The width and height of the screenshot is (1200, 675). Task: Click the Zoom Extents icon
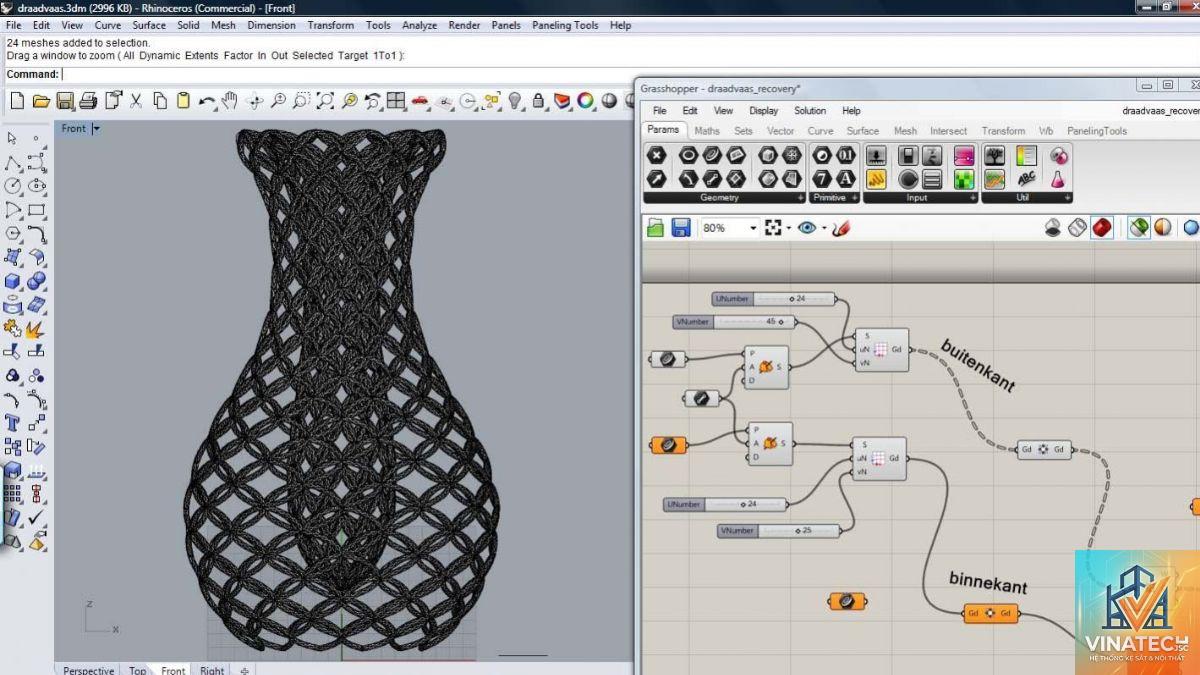point(325,101)
